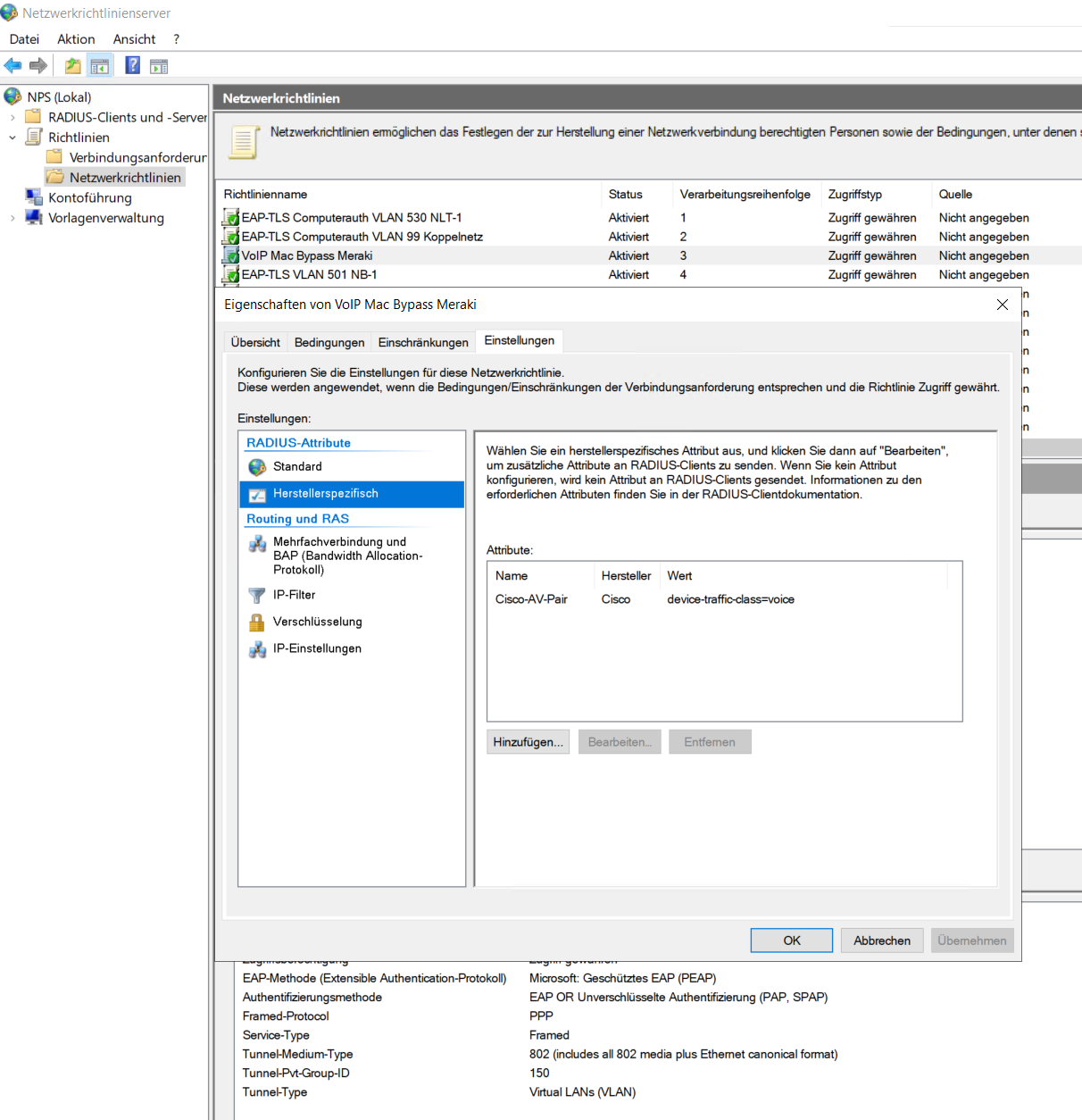Click the Hilfe question mark toolbar icon
This screenshot has width=1082, height=1120.
131,64
